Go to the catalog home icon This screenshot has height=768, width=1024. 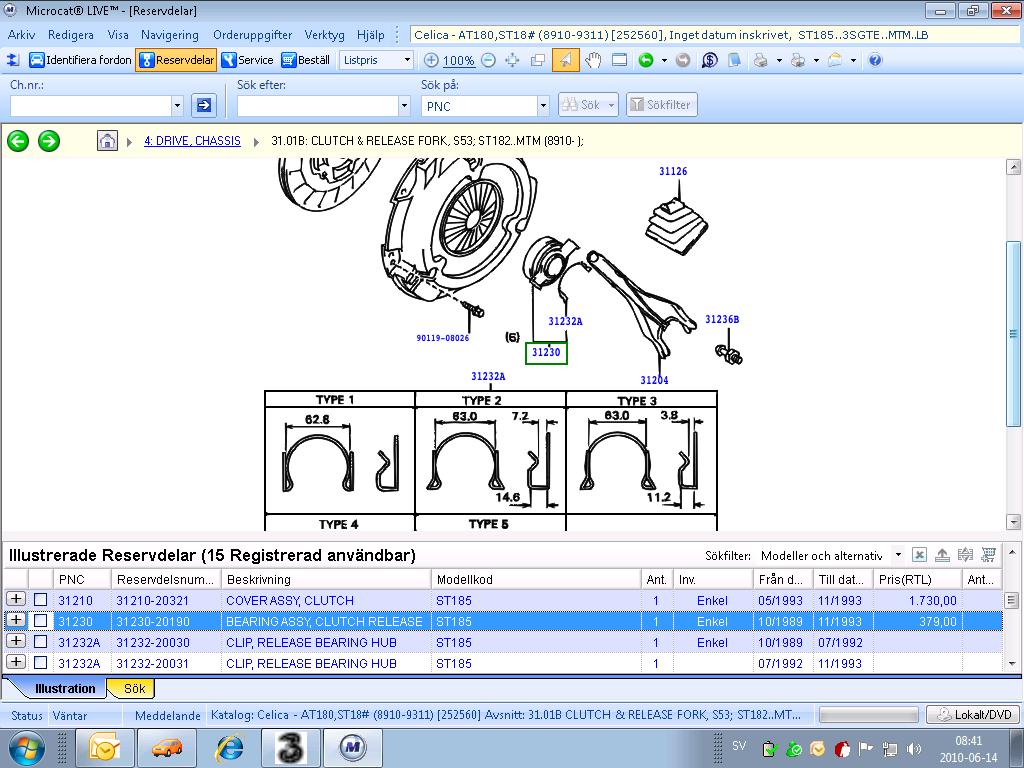107,140
